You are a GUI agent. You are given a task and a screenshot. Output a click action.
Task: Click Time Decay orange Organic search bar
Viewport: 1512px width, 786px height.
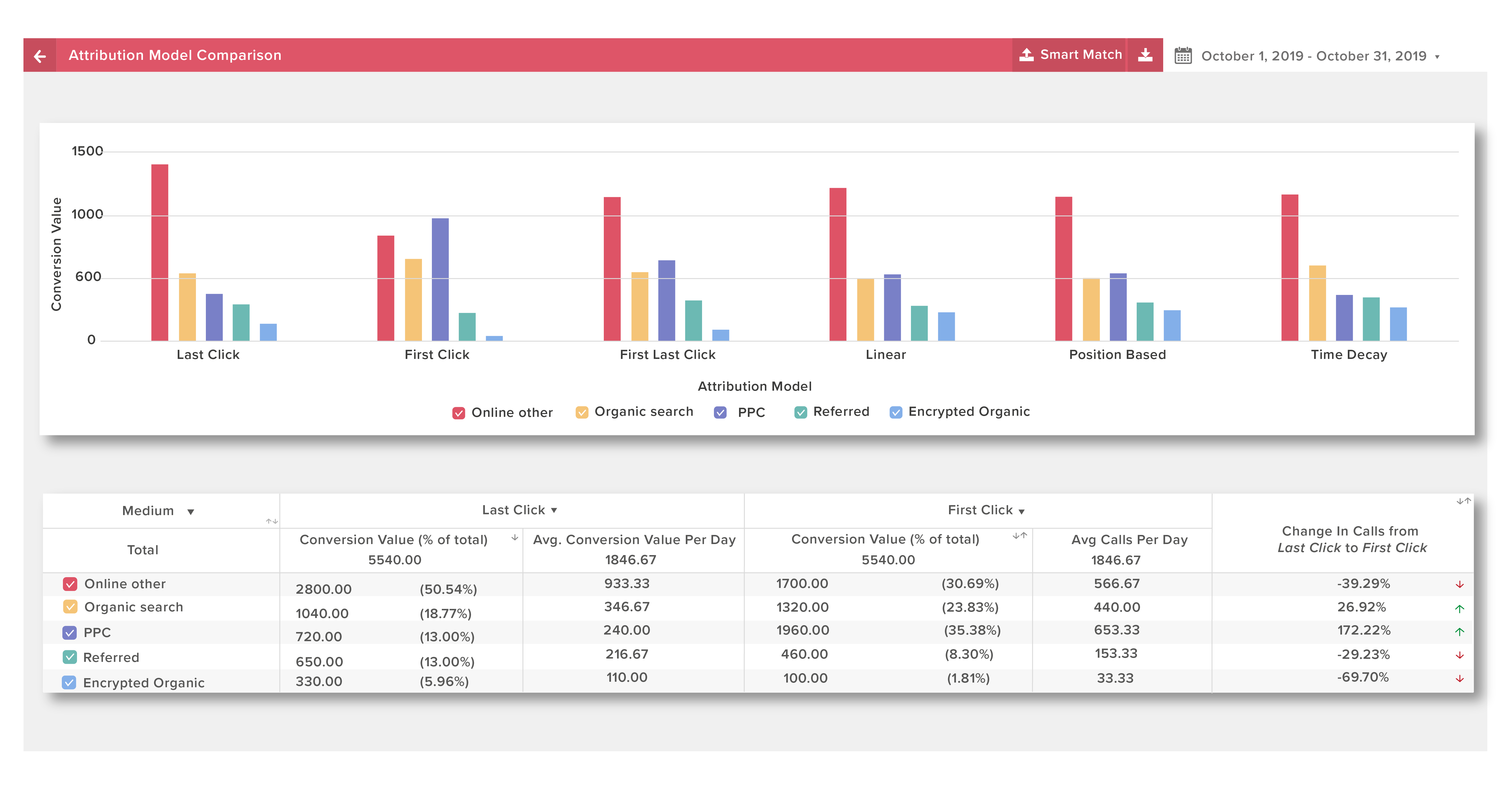(x=1317, y=303)
